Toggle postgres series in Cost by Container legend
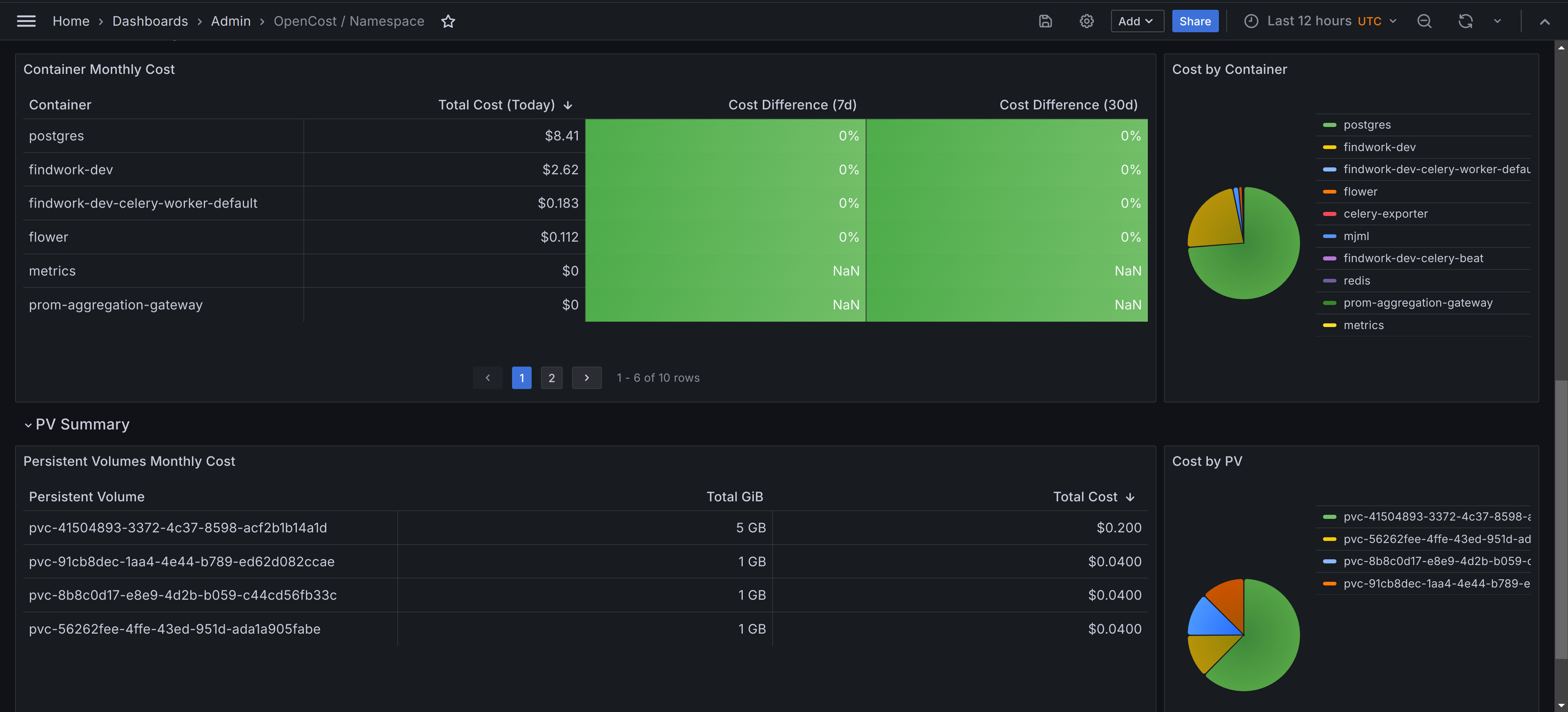 pos(1367,125)
